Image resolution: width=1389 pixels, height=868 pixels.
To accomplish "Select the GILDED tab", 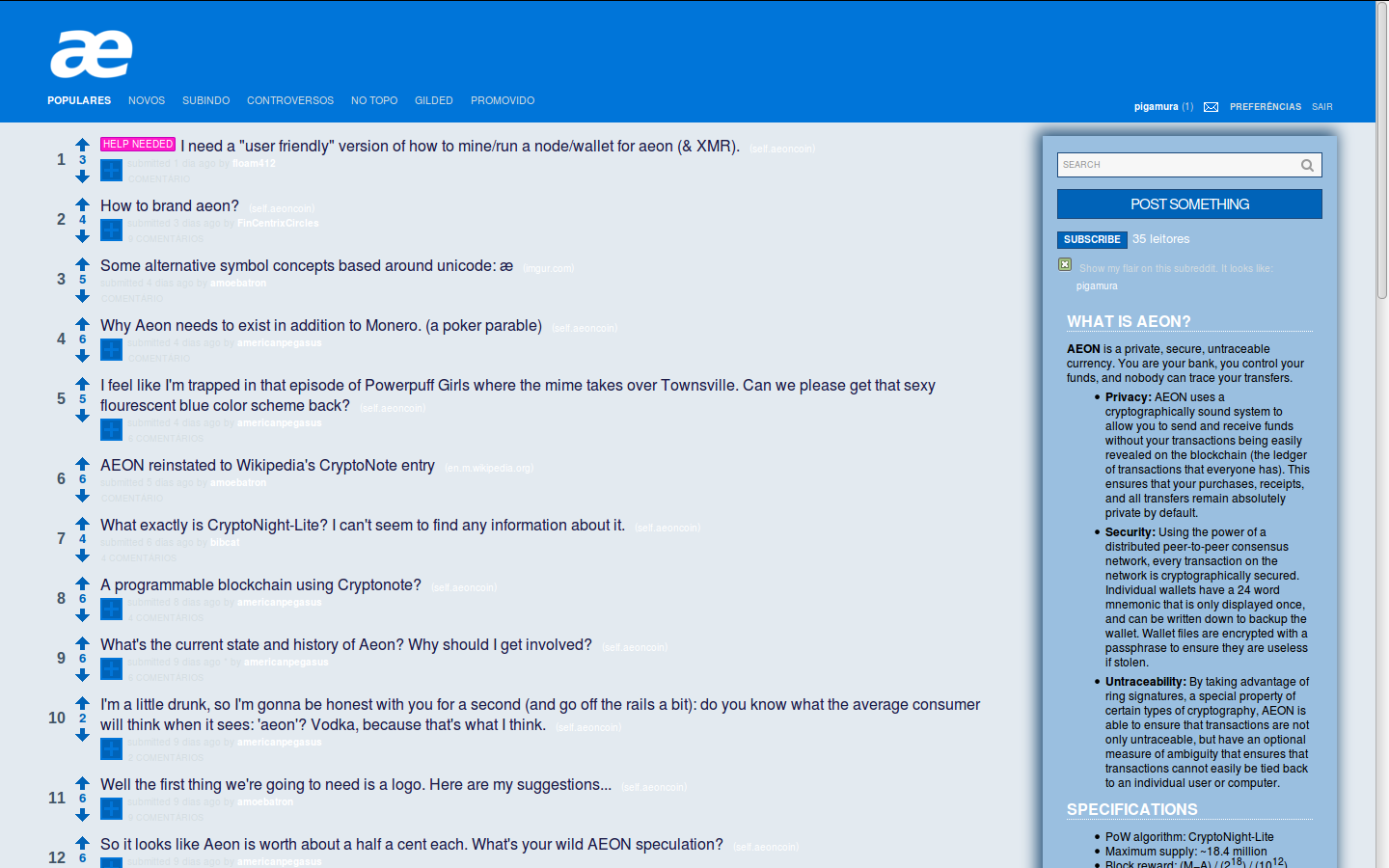I will click(x=434, y=100).
